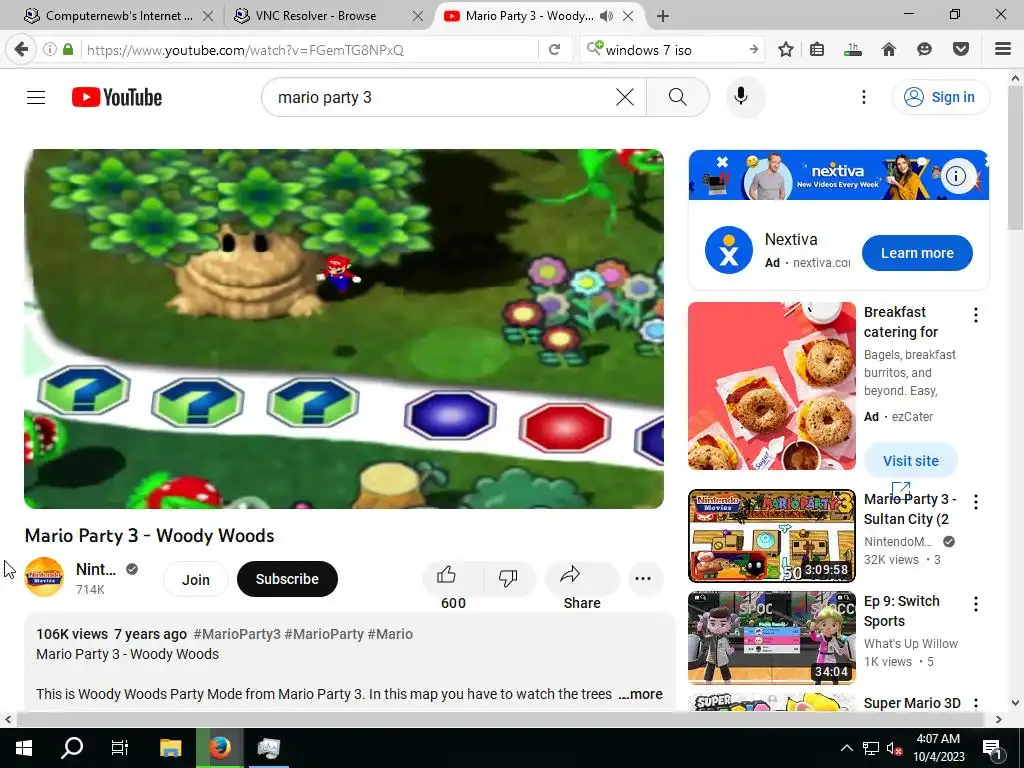Expand the description with ...more
The image size is (1024, 768).
640,694
